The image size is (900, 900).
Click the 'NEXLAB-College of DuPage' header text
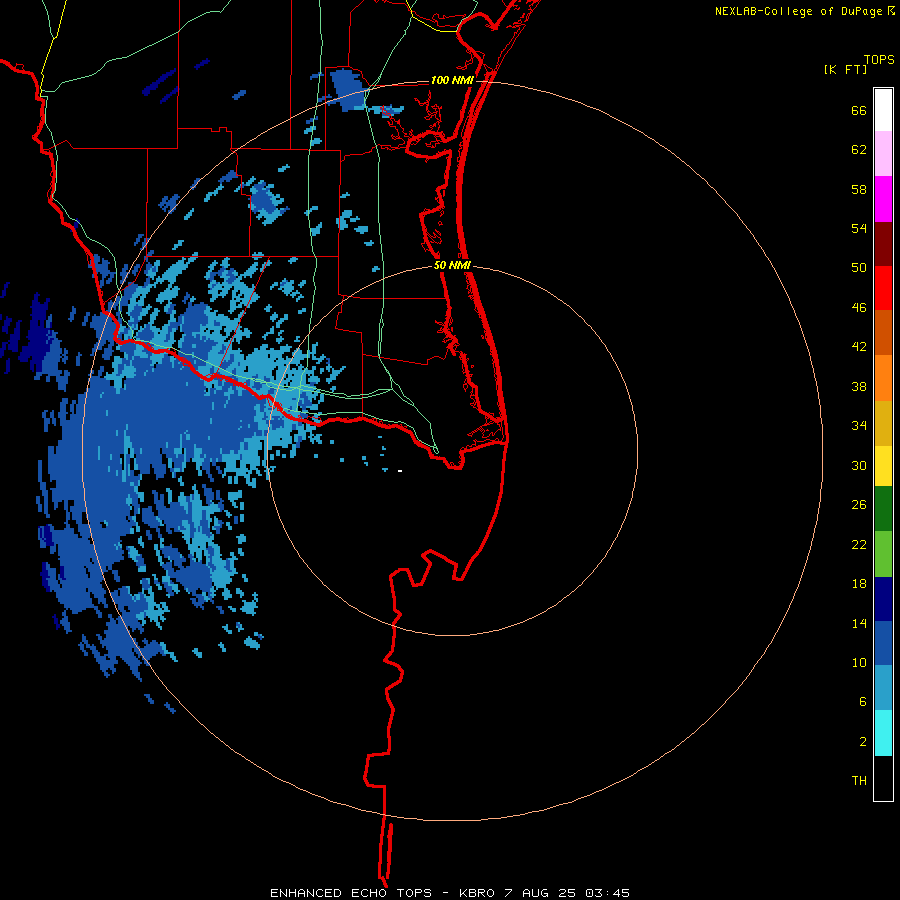(x=798, y=11)
